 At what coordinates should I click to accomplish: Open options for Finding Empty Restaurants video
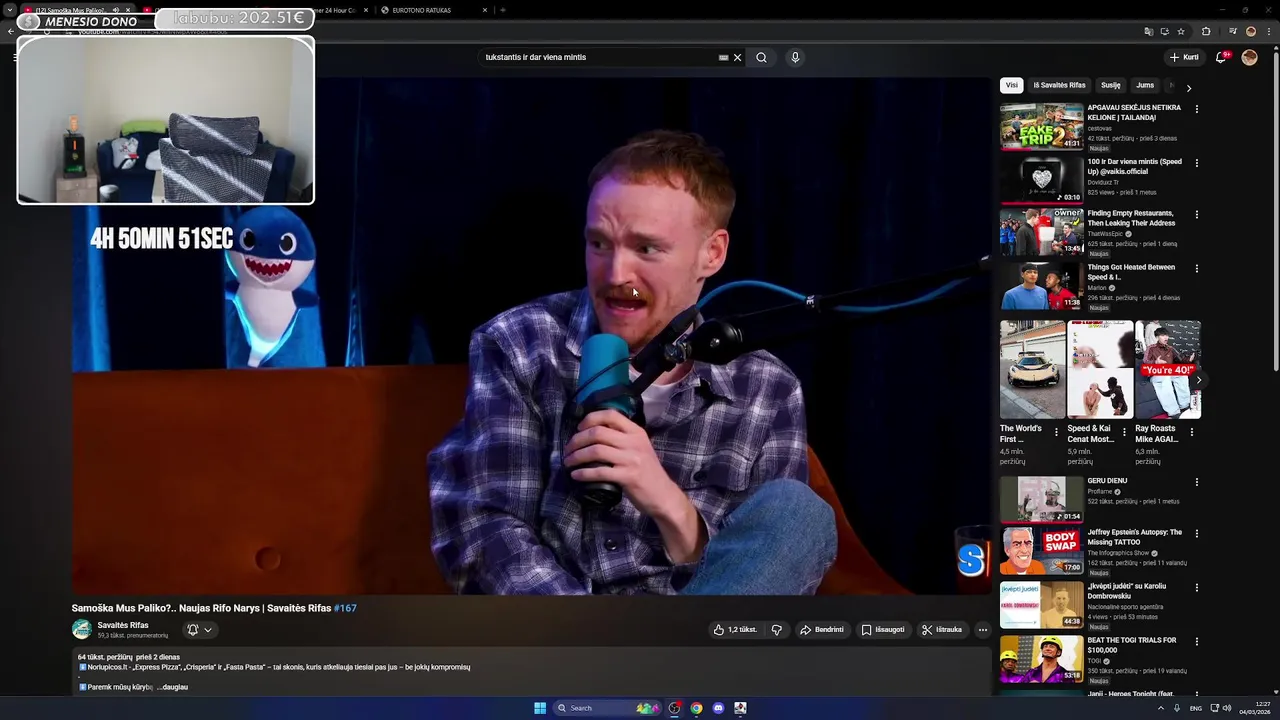point(1196,215)
